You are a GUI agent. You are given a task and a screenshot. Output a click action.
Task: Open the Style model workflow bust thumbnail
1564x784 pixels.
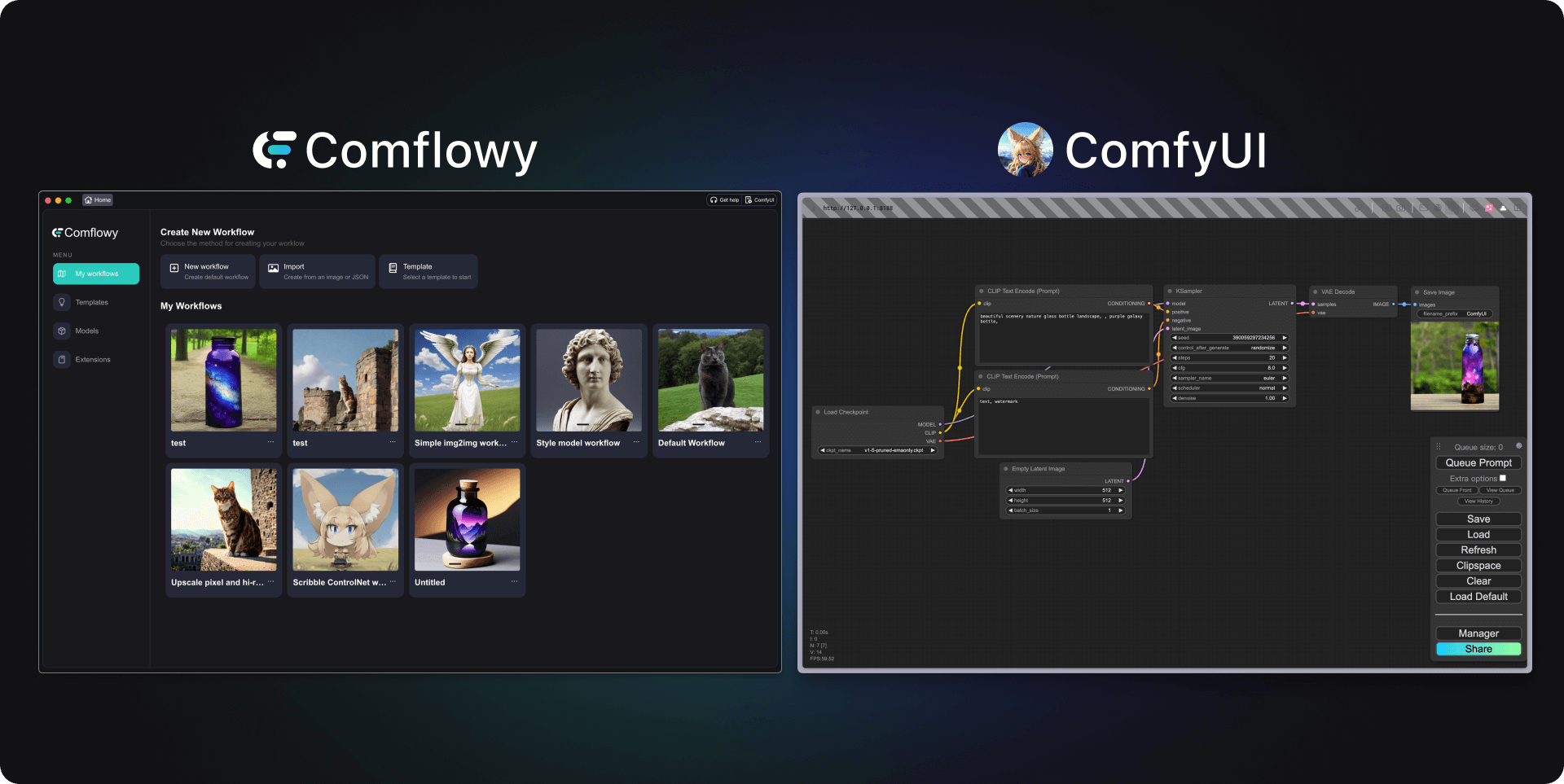coord(589,380)
